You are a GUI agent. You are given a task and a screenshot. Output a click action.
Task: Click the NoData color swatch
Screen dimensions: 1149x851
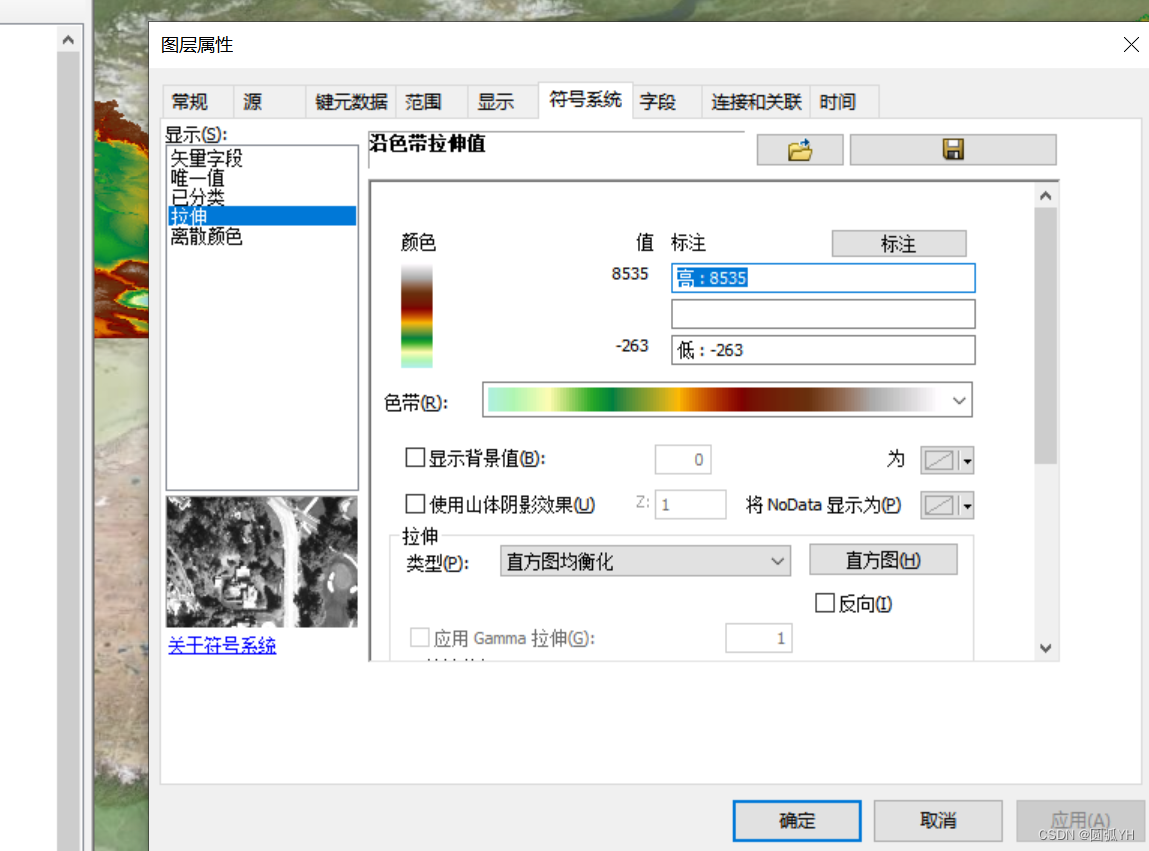(x=939, y=506)
